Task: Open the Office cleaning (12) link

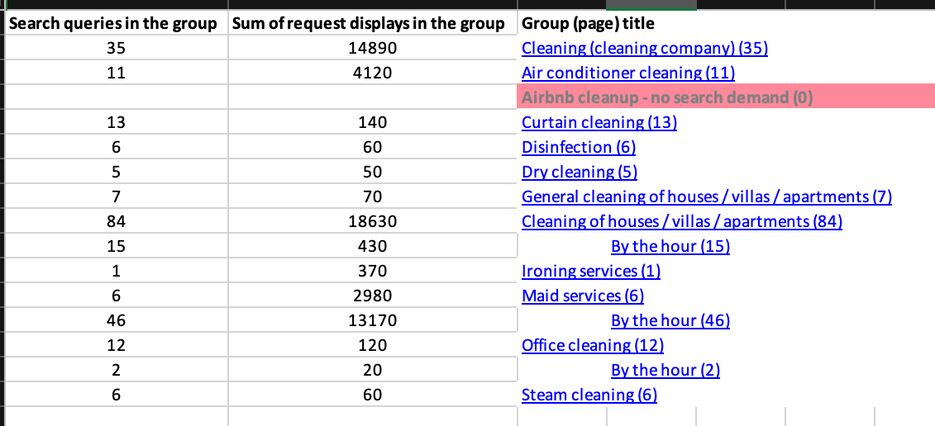Action: tap(593, 345)
